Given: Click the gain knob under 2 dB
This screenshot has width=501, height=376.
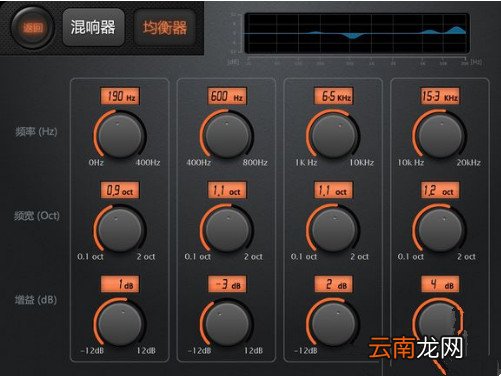Looking at the screenshot, I should 333,324.
